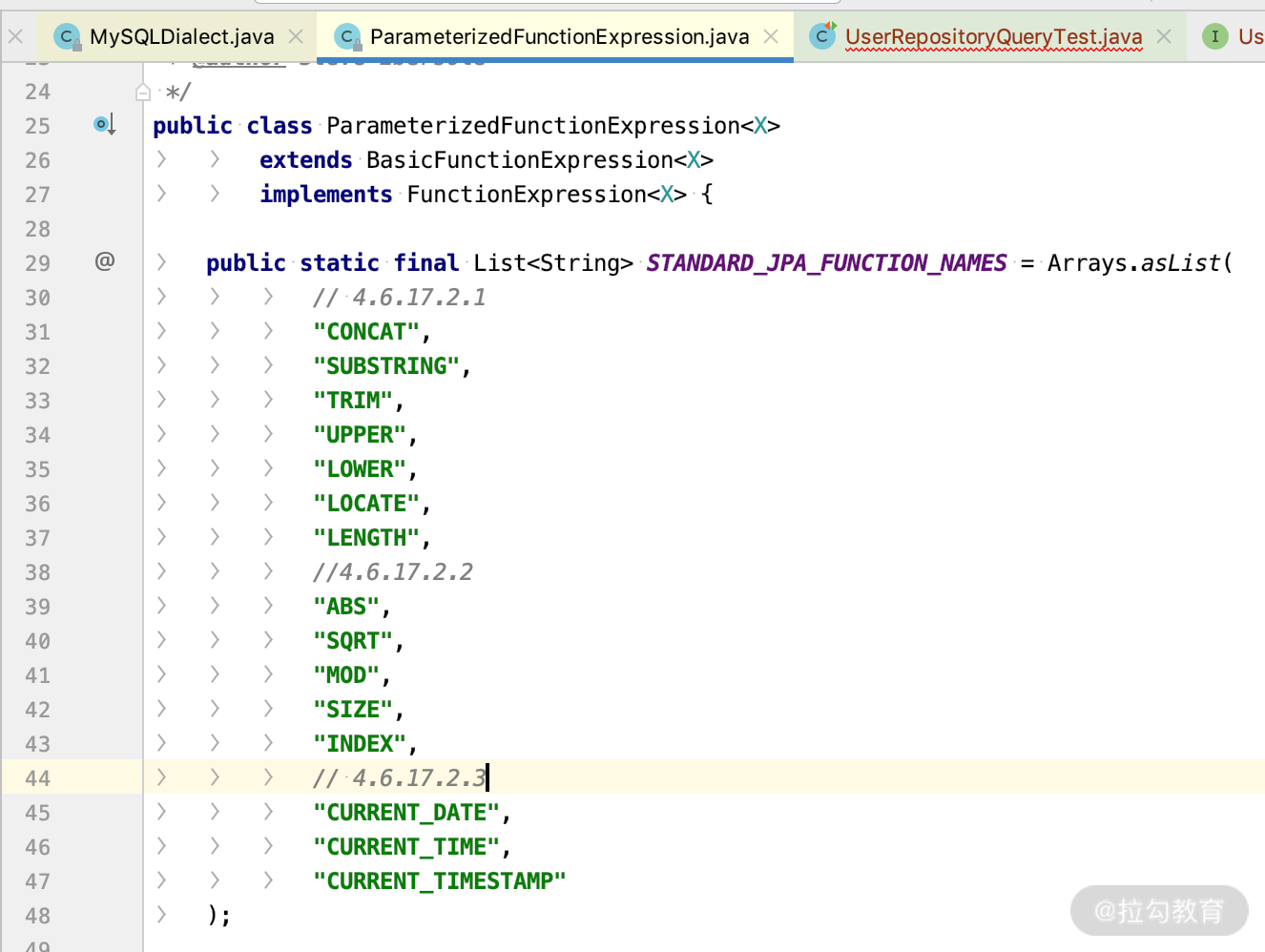Click the string "LOWER"
Image resolution: width=1265 pixels, height=952 pixels.
tap(360, 469)
